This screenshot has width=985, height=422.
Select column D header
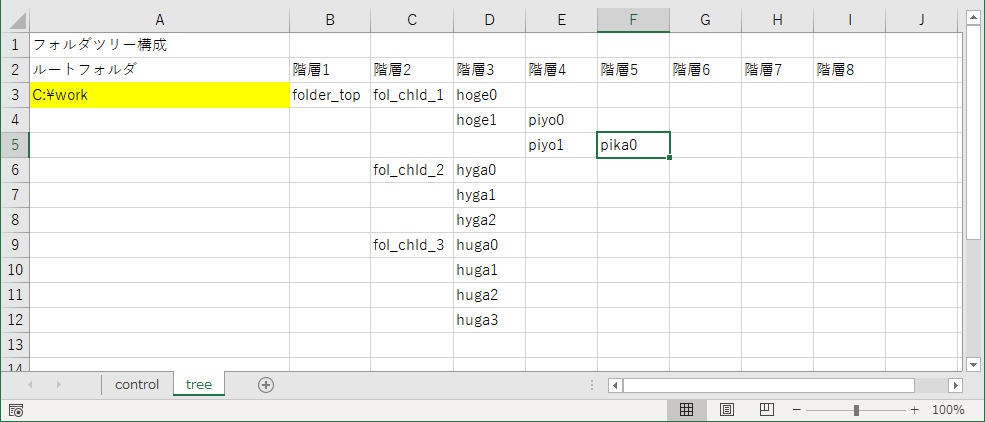(489, 20)
